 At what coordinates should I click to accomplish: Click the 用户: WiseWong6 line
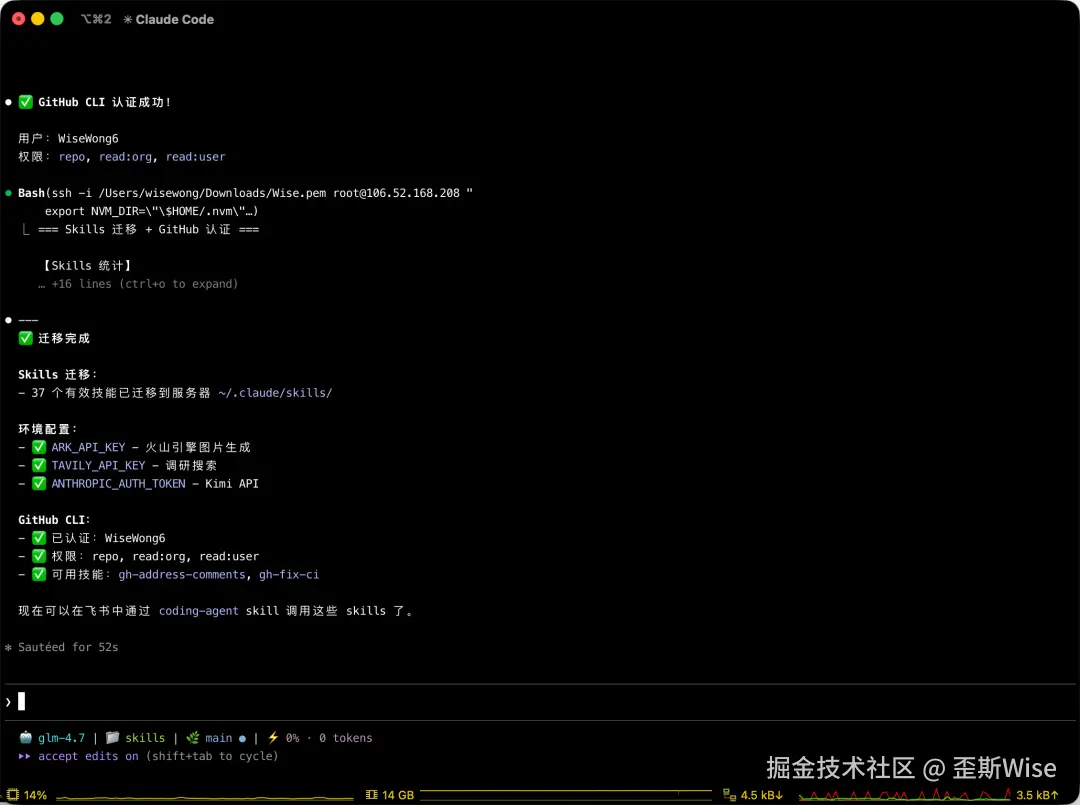68,138
